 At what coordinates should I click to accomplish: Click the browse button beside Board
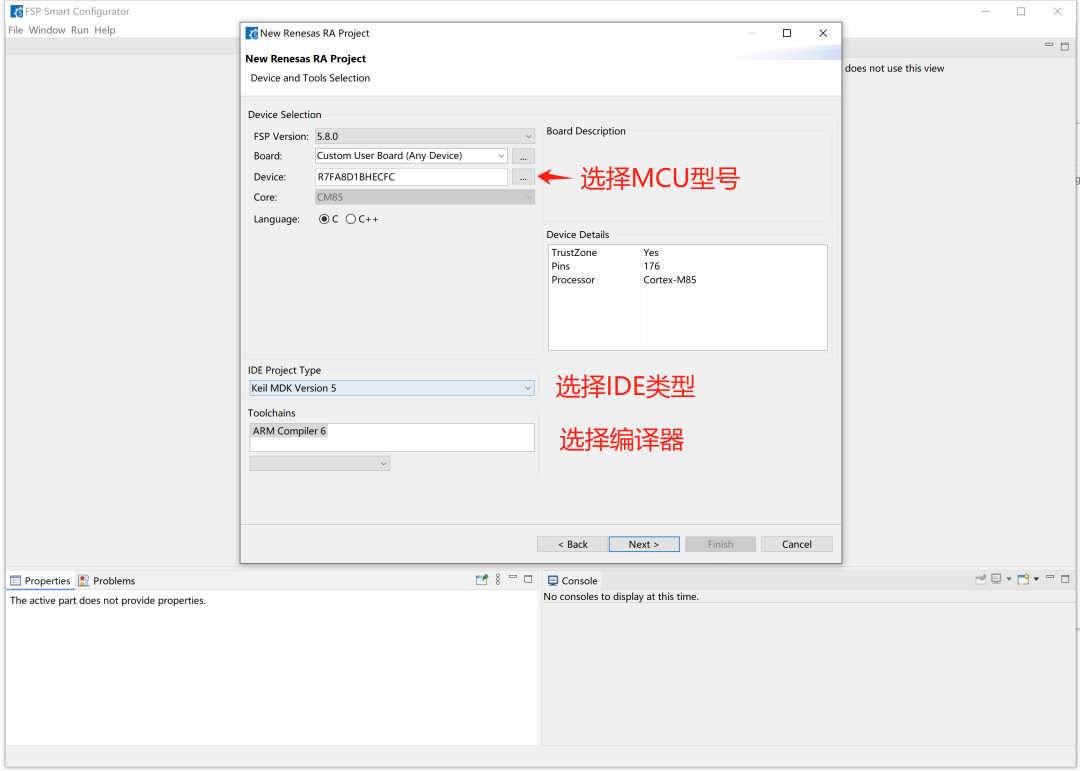[x=523, y=156]
